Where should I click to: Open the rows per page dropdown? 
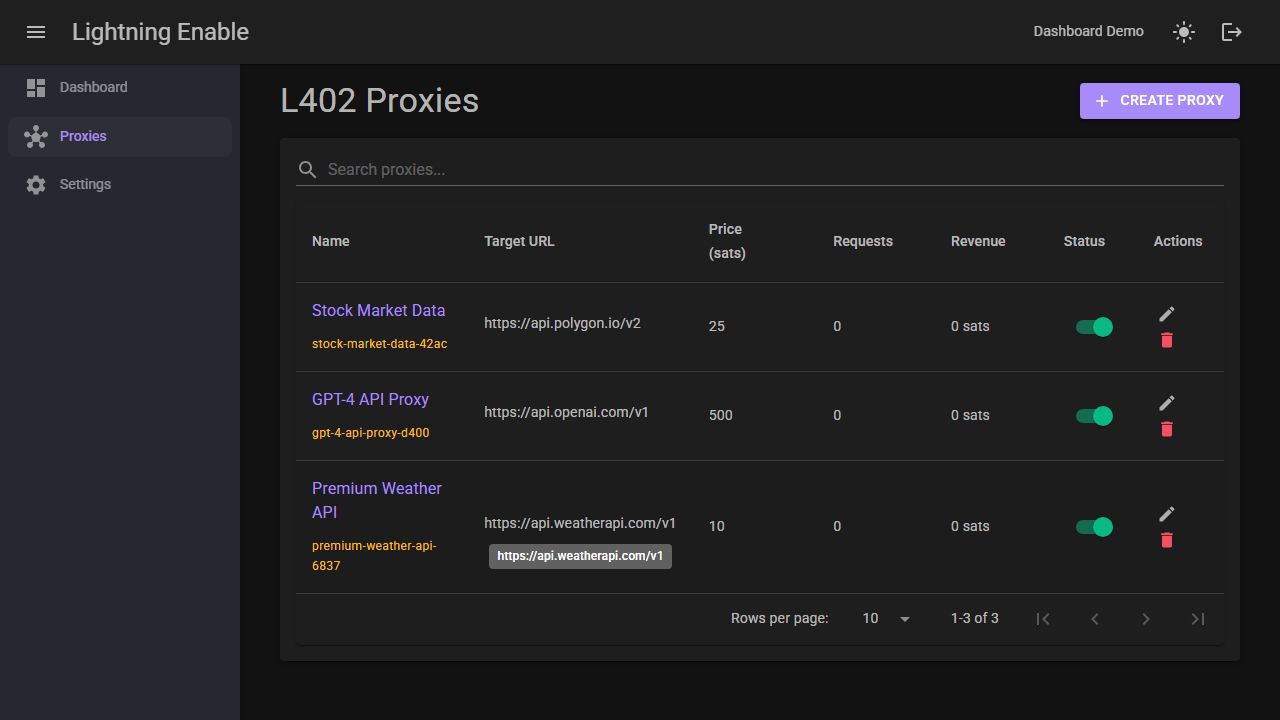pos(886,619)
